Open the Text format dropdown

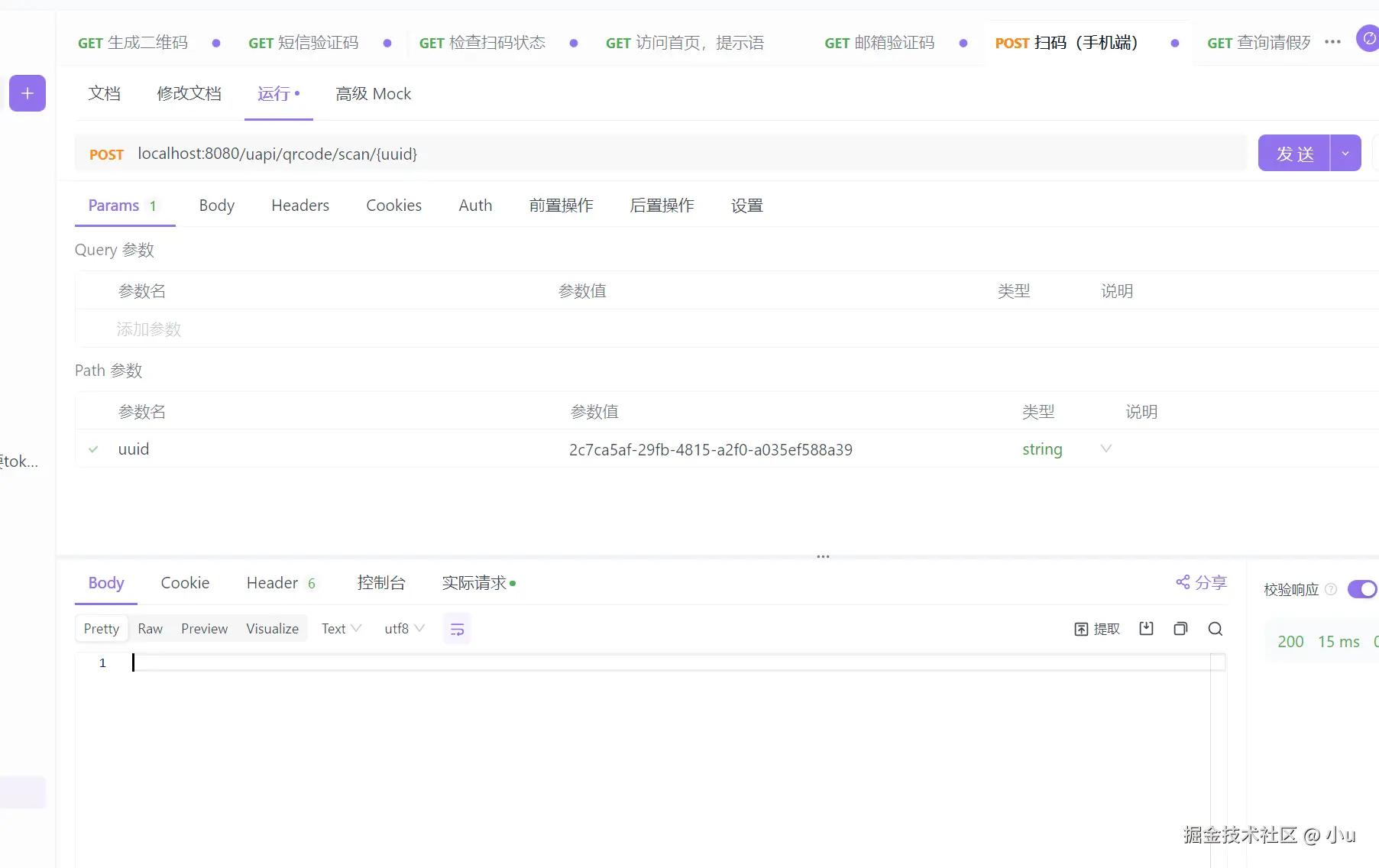342,628
